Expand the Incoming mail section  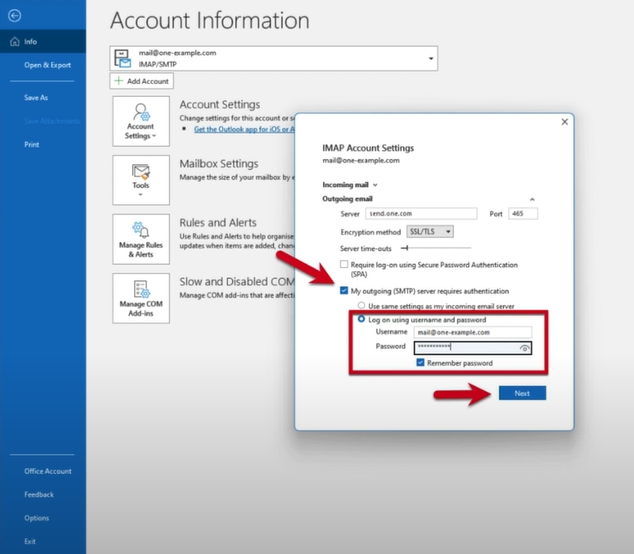[x=350, y=185]
